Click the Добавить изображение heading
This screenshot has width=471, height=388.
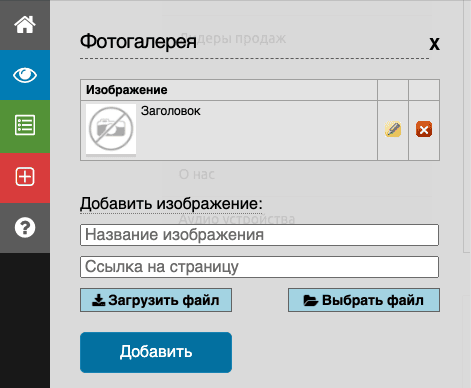171,203
